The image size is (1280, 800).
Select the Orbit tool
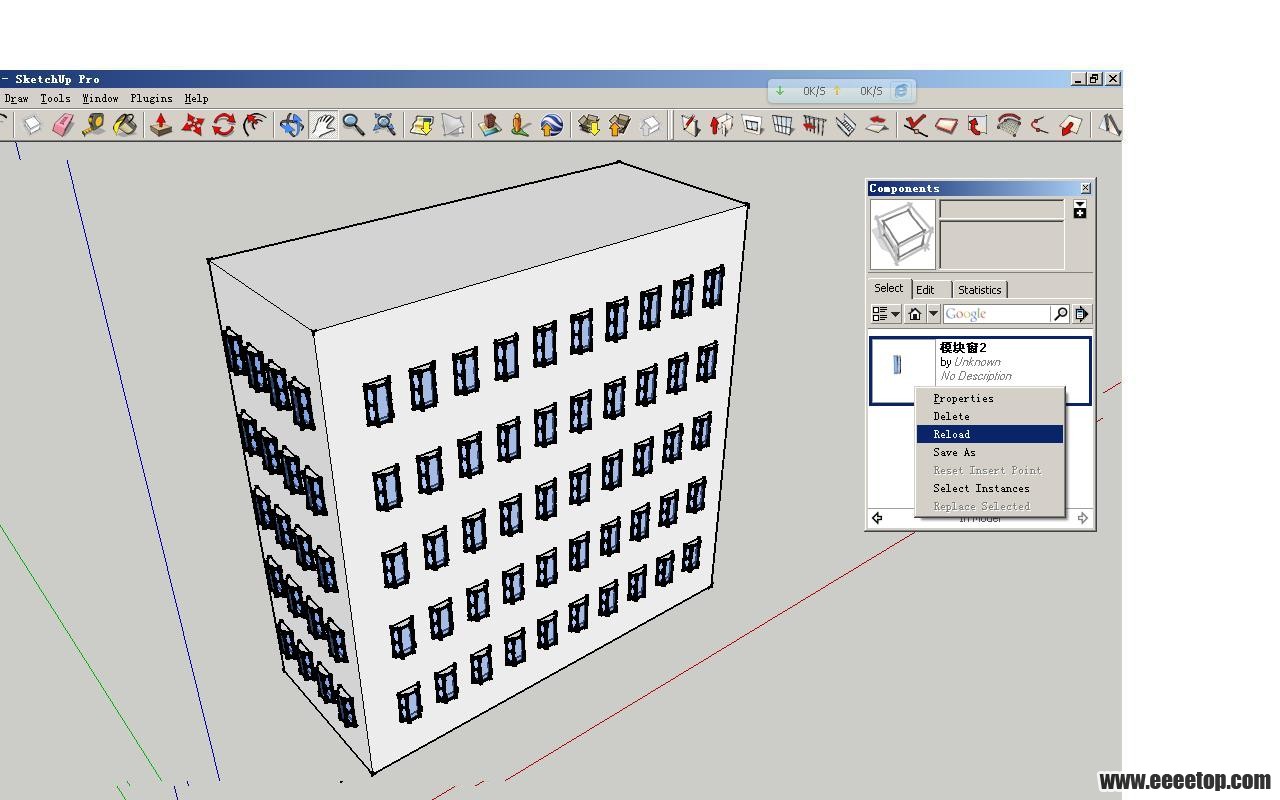point(291,125)
